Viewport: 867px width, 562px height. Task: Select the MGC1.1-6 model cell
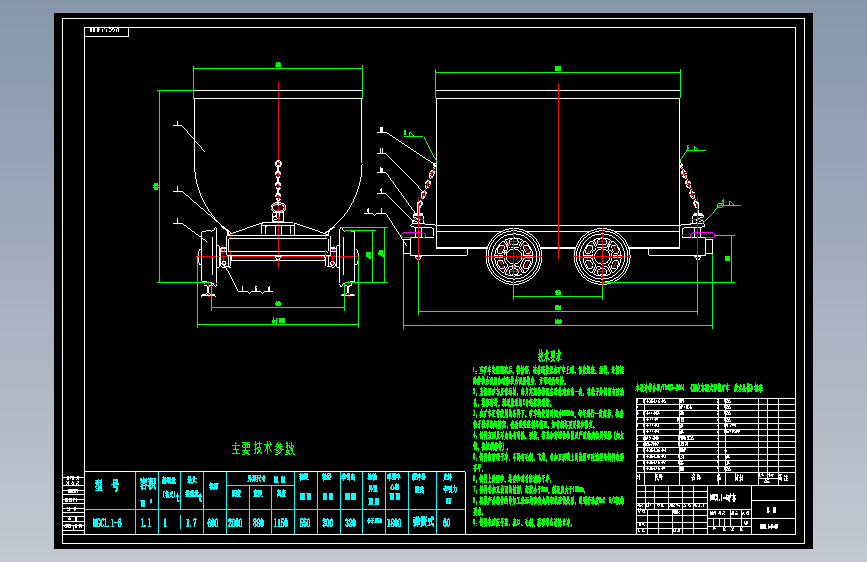tap(110, 522)
